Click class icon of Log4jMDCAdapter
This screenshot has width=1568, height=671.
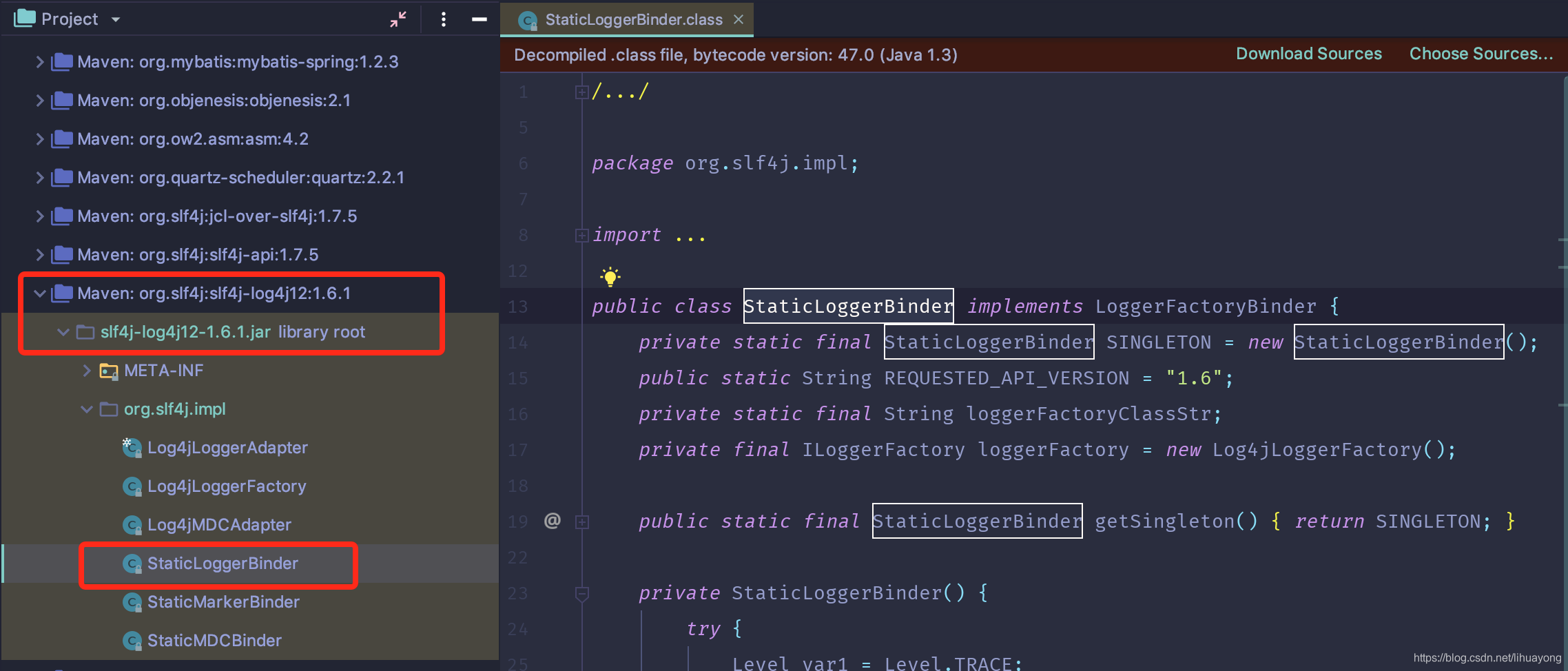click(132, 525)
